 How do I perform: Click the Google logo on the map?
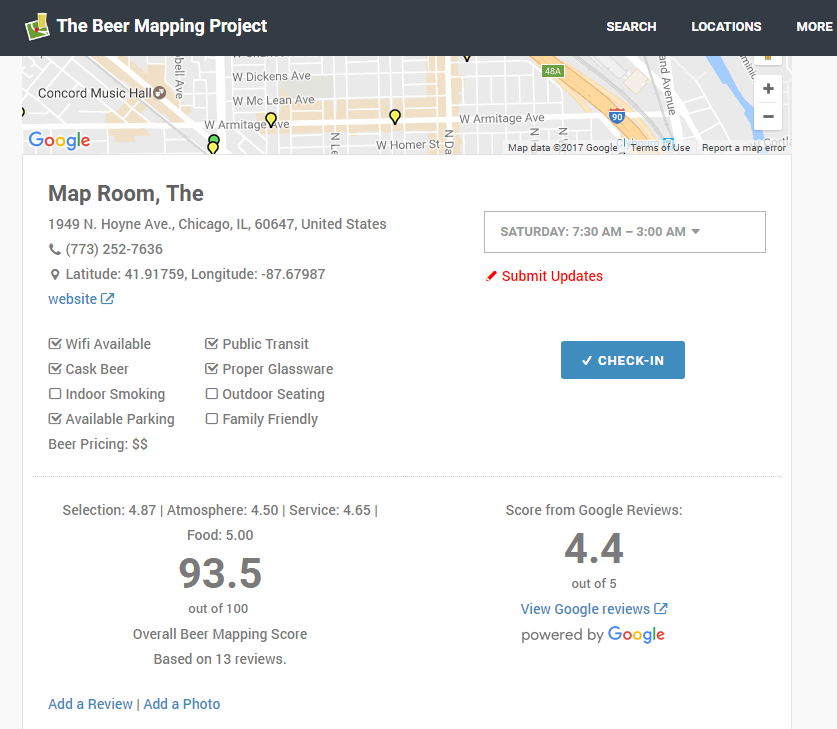[59, 140]
